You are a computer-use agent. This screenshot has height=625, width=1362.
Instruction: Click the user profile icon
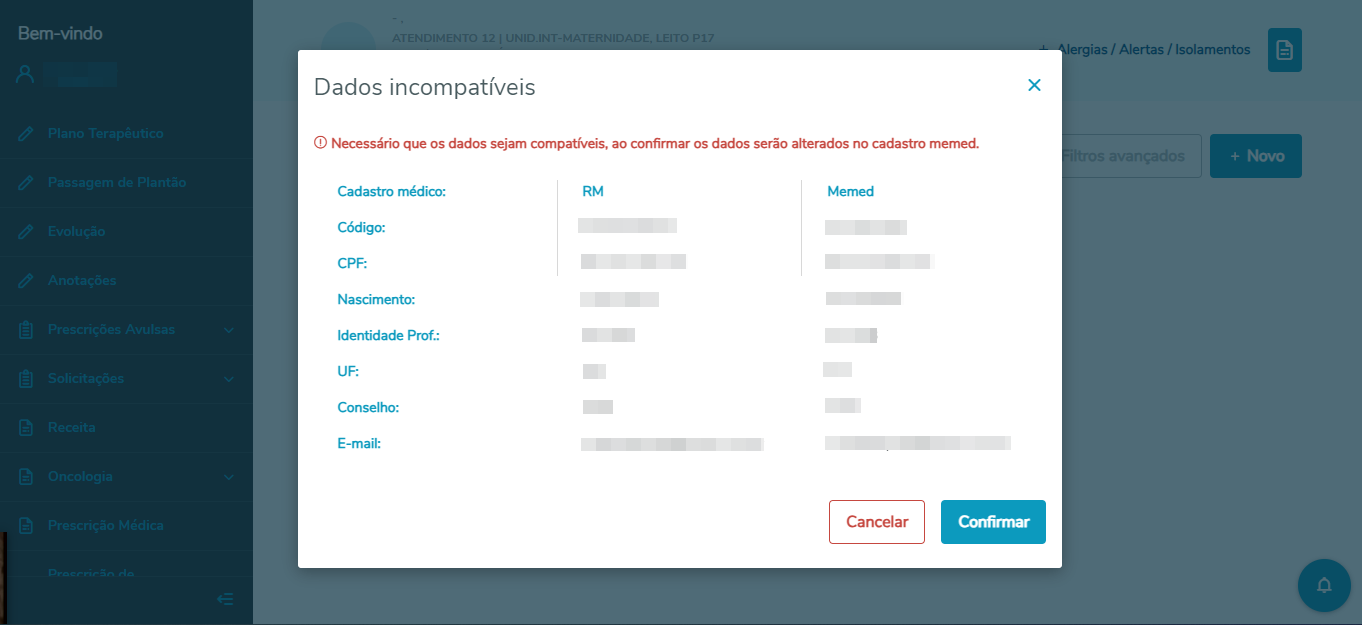[x=26, y=74]
